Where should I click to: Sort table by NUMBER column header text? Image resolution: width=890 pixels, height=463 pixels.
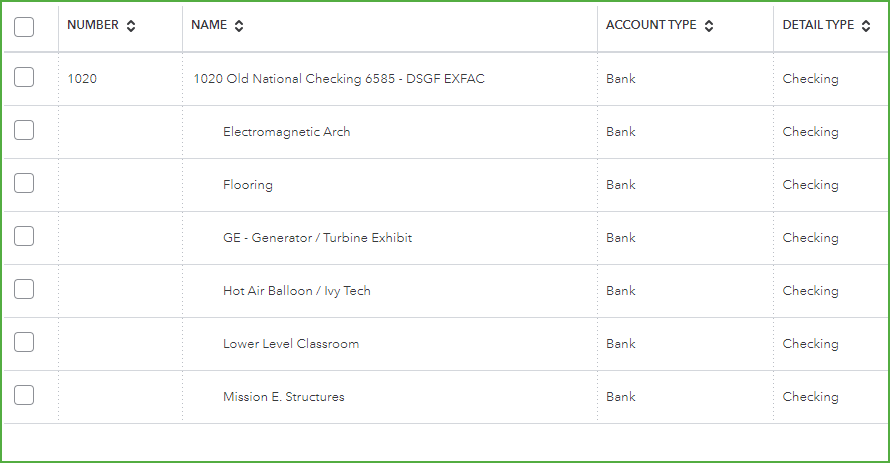coord(93,25)
